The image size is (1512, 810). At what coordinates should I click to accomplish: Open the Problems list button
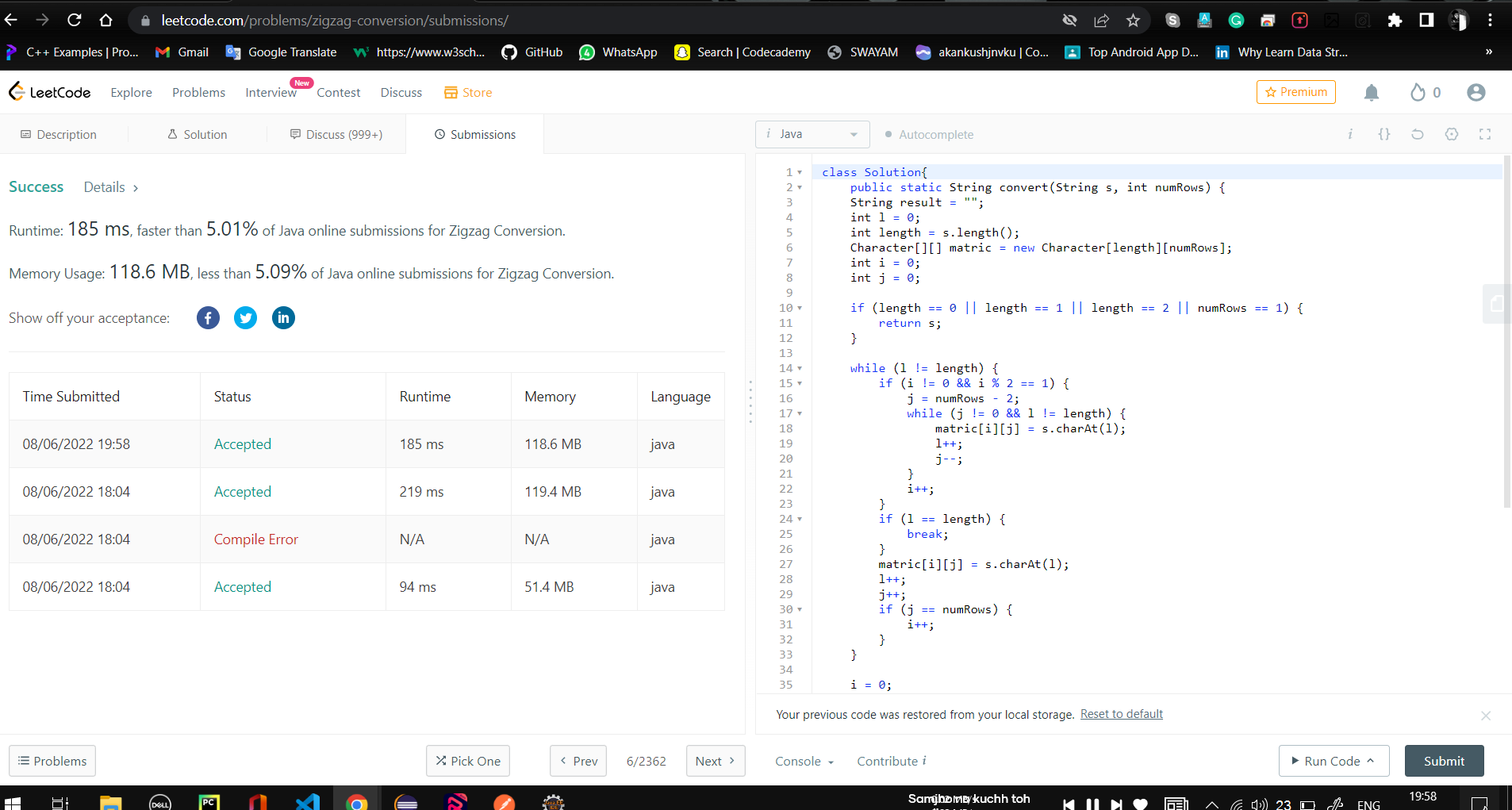[x=52, y=761]
